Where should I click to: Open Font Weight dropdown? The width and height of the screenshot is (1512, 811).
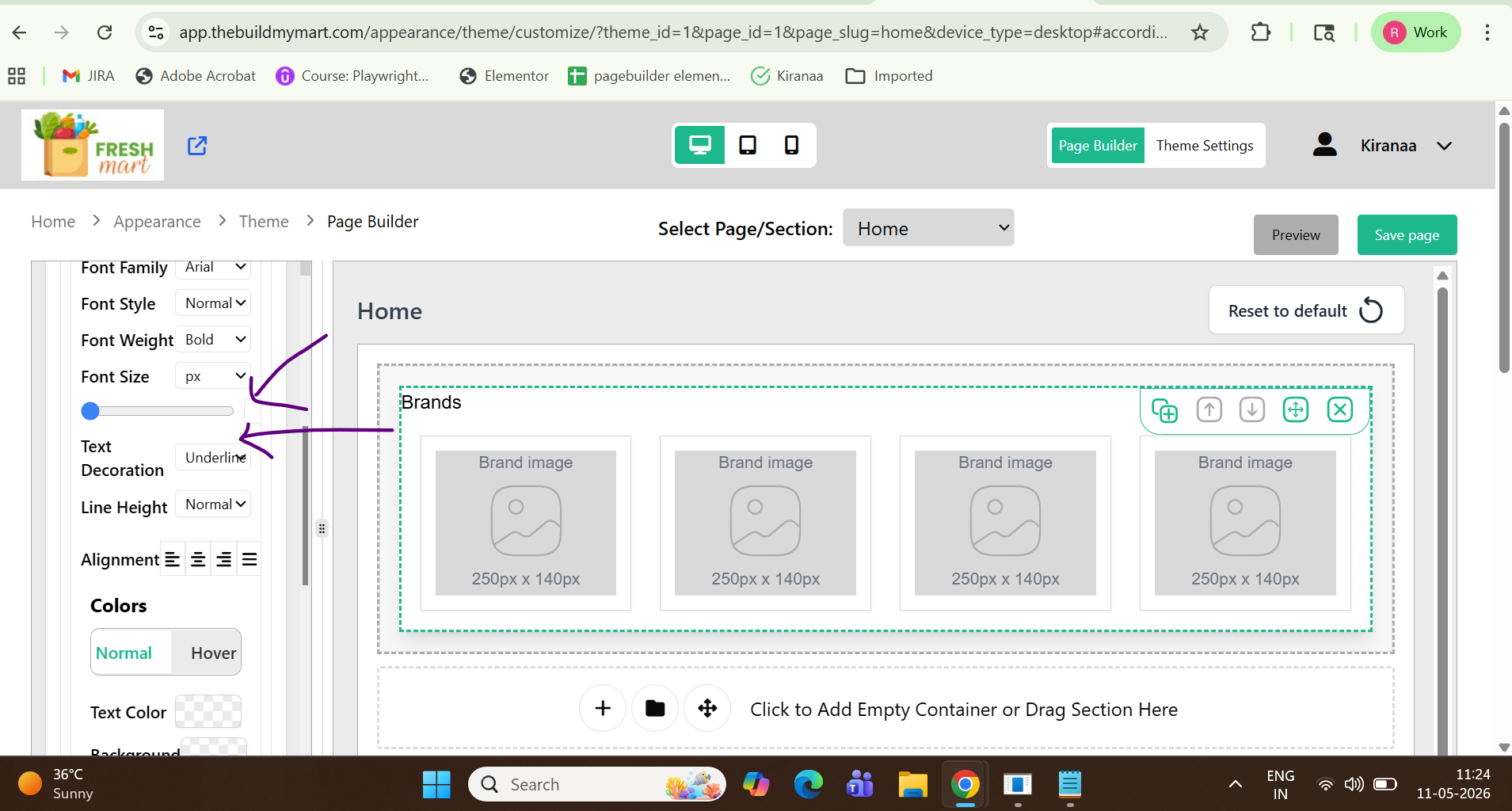point(213,340)
